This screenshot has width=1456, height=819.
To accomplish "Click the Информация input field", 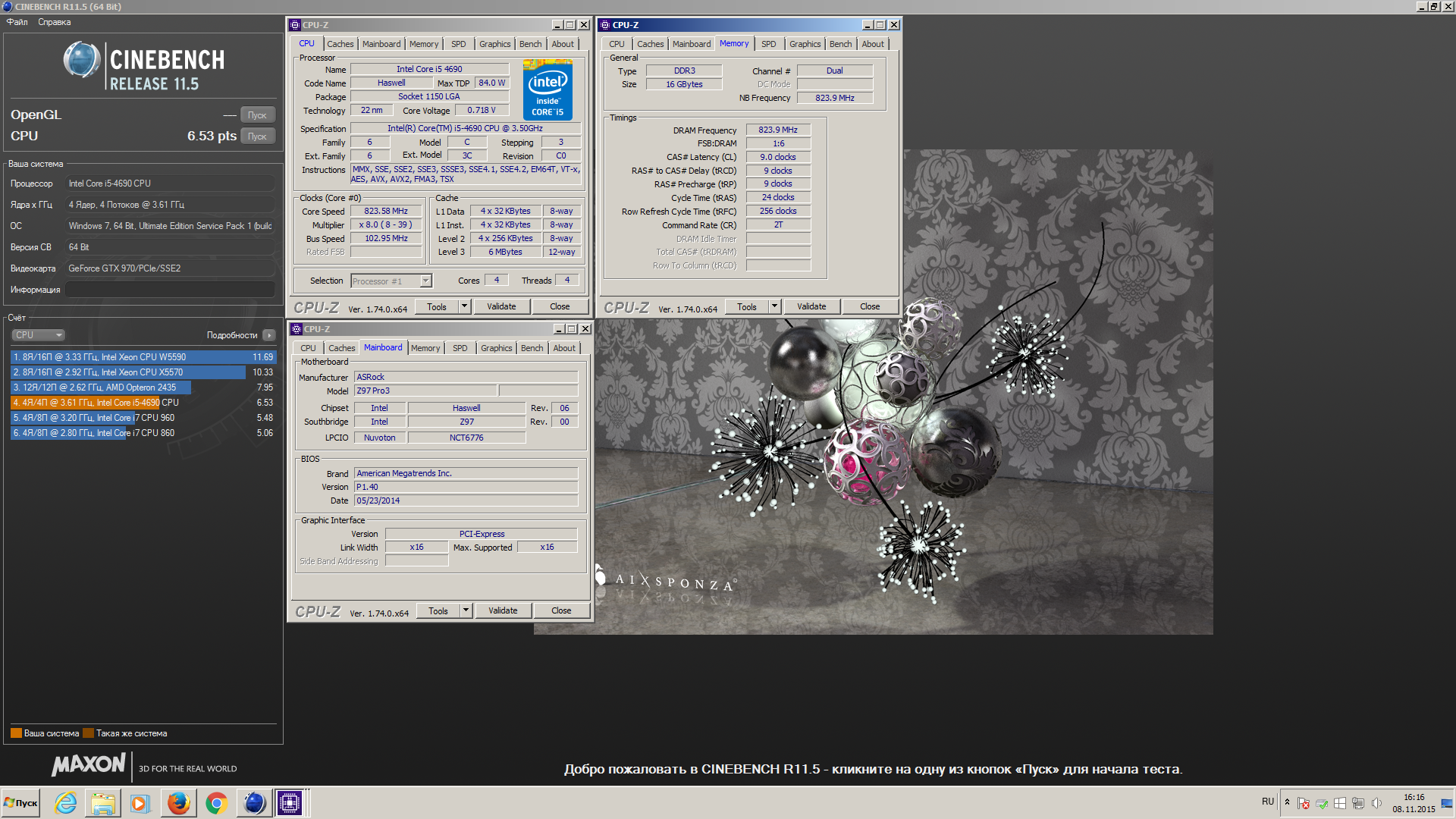I will [170, 290].
